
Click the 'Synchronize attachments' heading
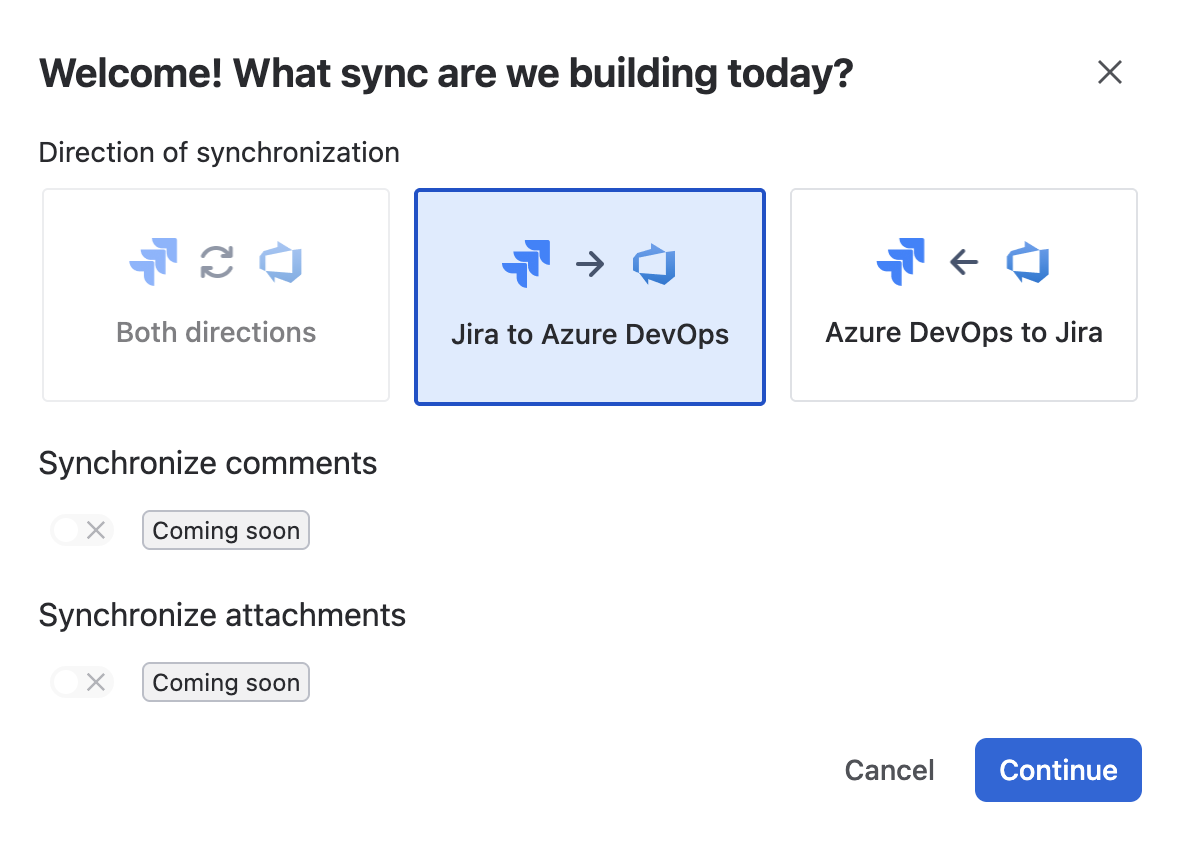222,615
